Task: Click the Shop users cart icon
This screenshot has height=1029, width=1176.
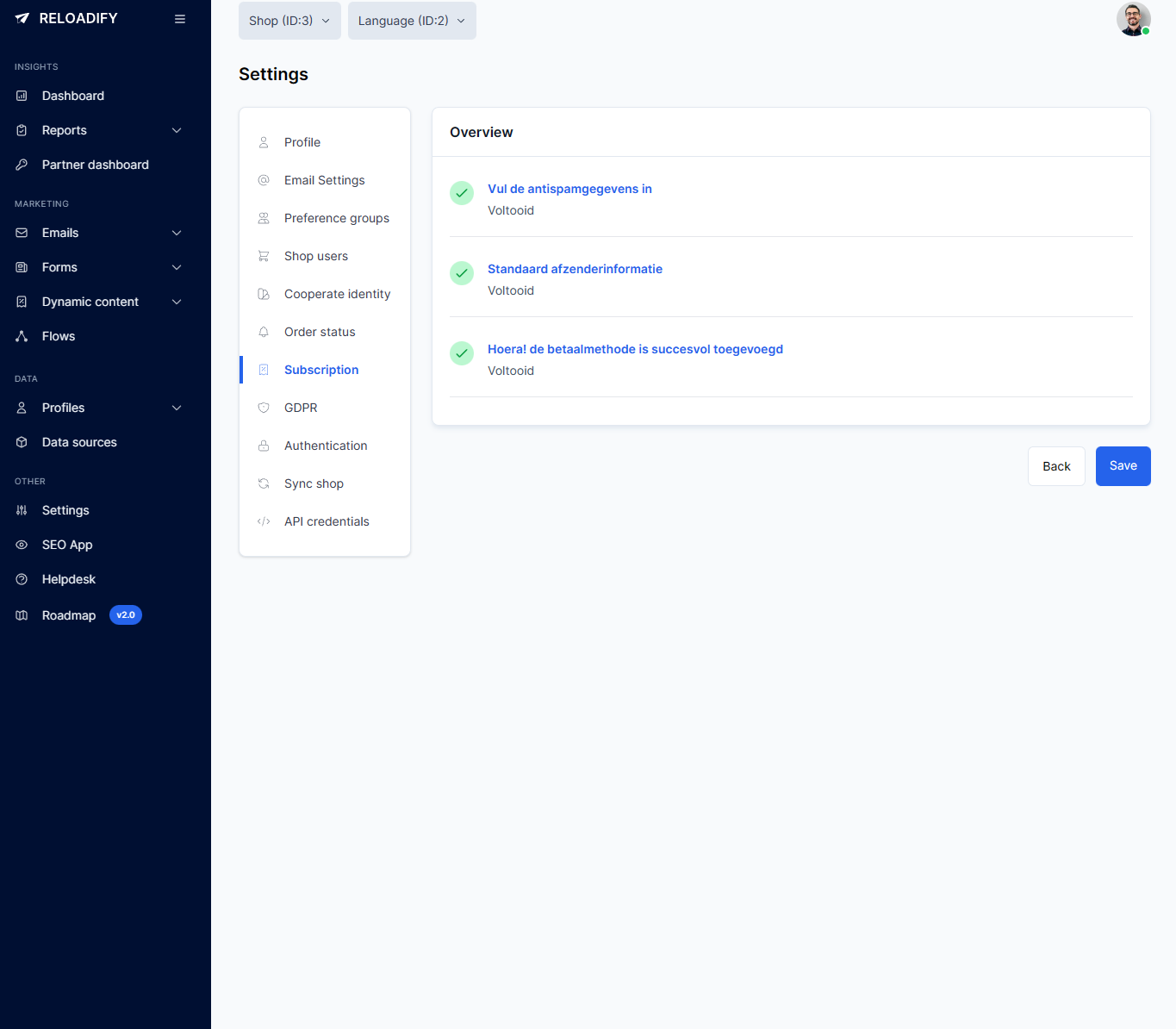Action: [264, 256]
